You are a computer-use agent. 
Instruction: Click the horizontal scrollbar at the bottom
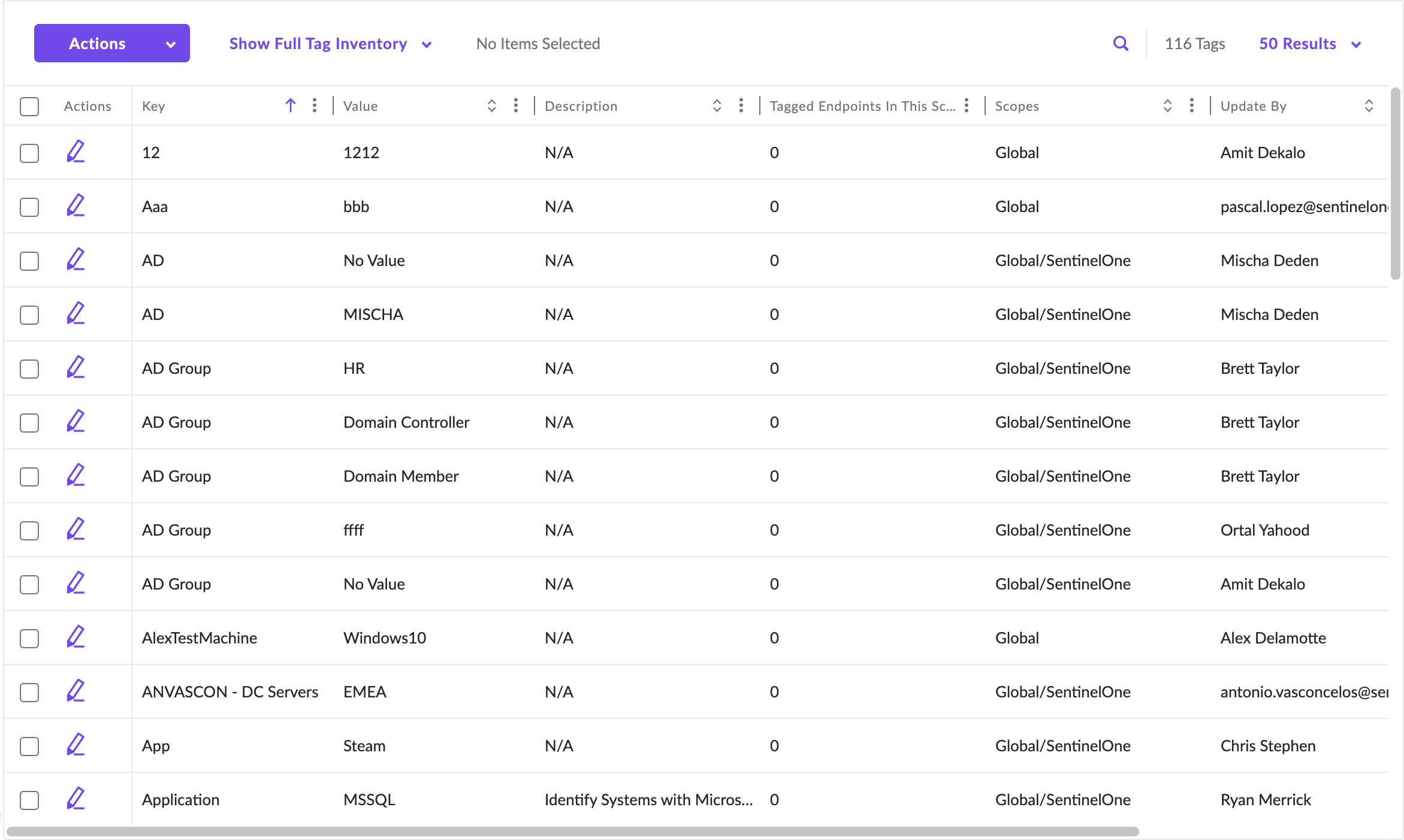click(x=572, y=832)
